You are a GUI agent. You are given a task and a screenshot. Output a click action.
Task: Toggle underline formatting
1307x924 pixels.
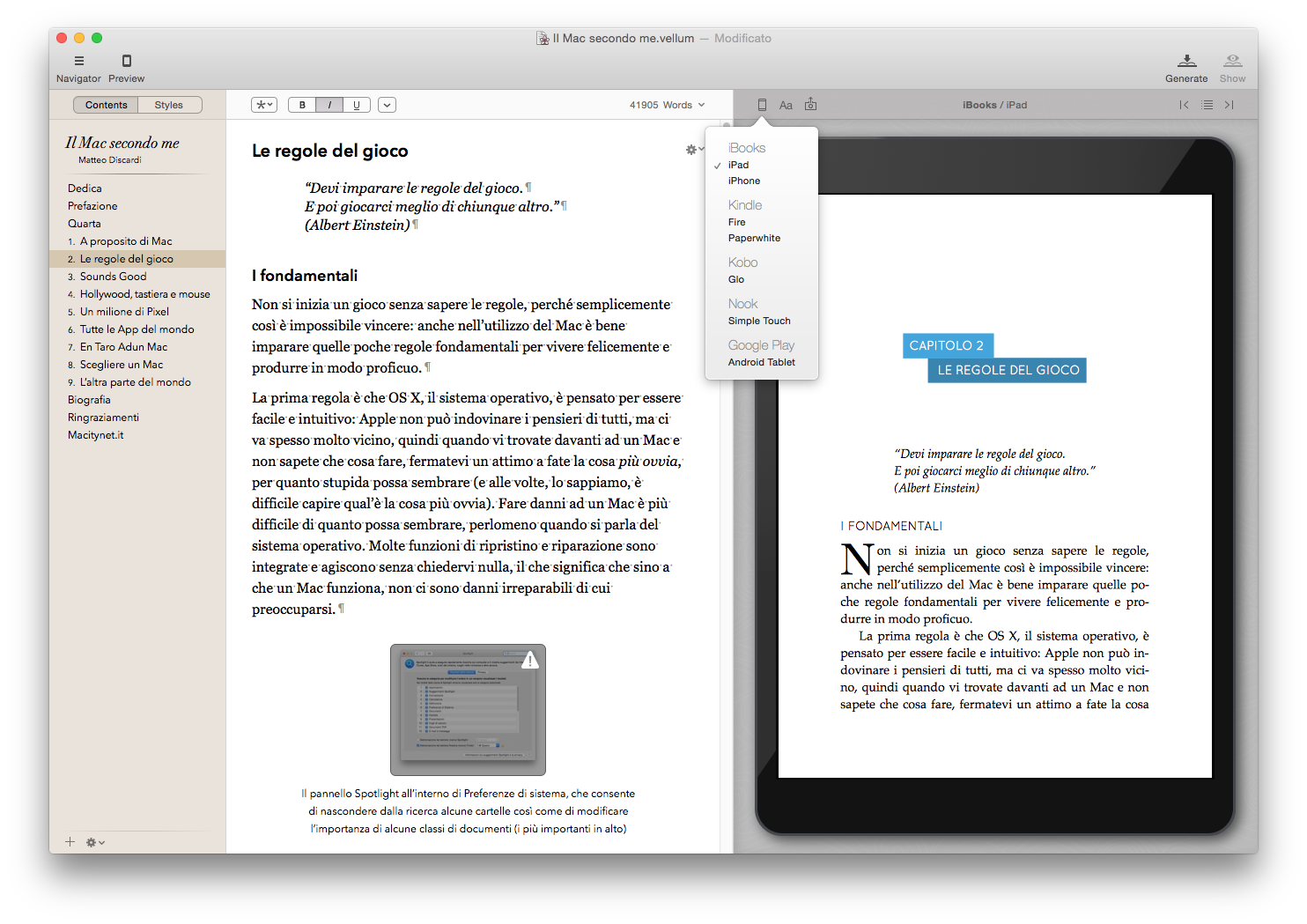pyautogui.click(x=357, y=105)
